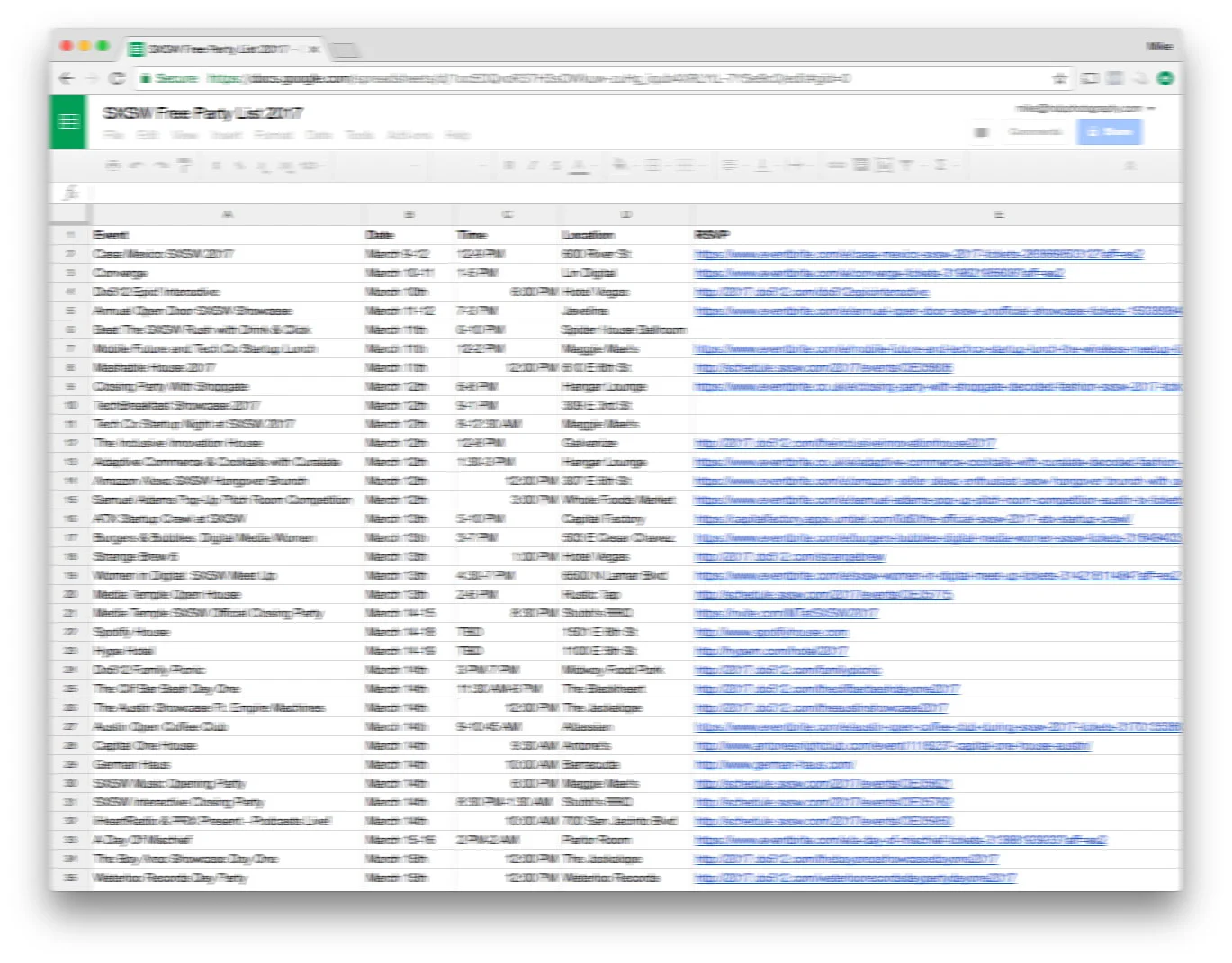Collapse the menus with toolbar arrow
The height and width of the screenshot is (963, 1232).
1130,166
